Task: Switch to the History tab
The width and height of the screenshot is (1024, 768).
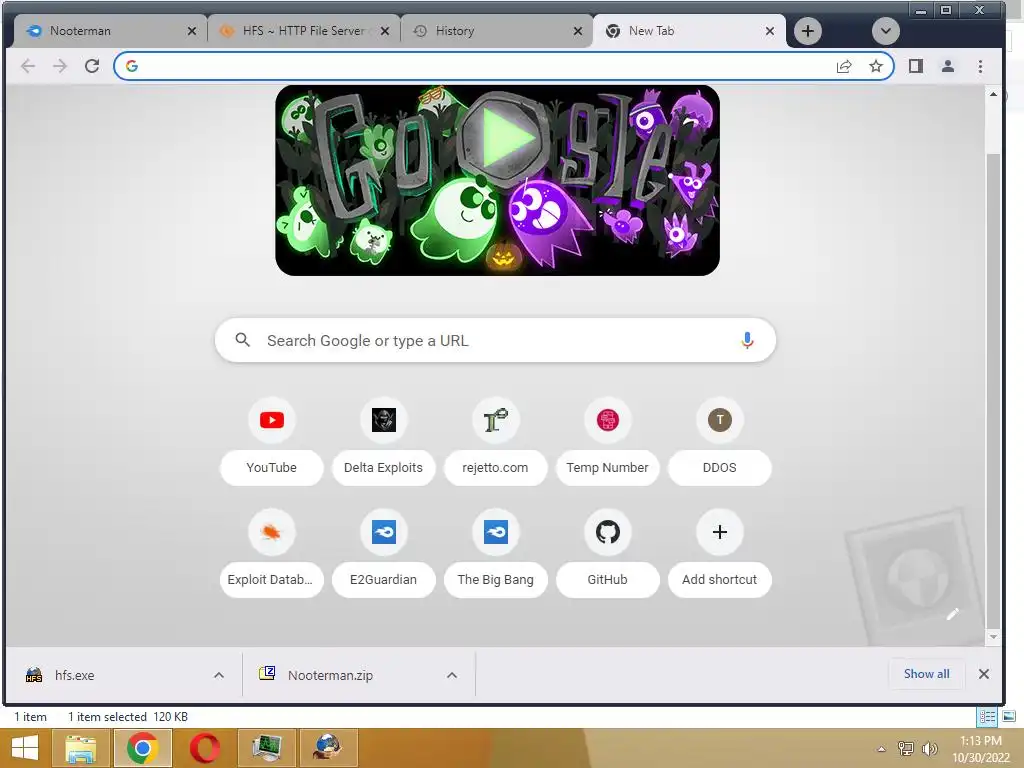Action: click(496, 31)
